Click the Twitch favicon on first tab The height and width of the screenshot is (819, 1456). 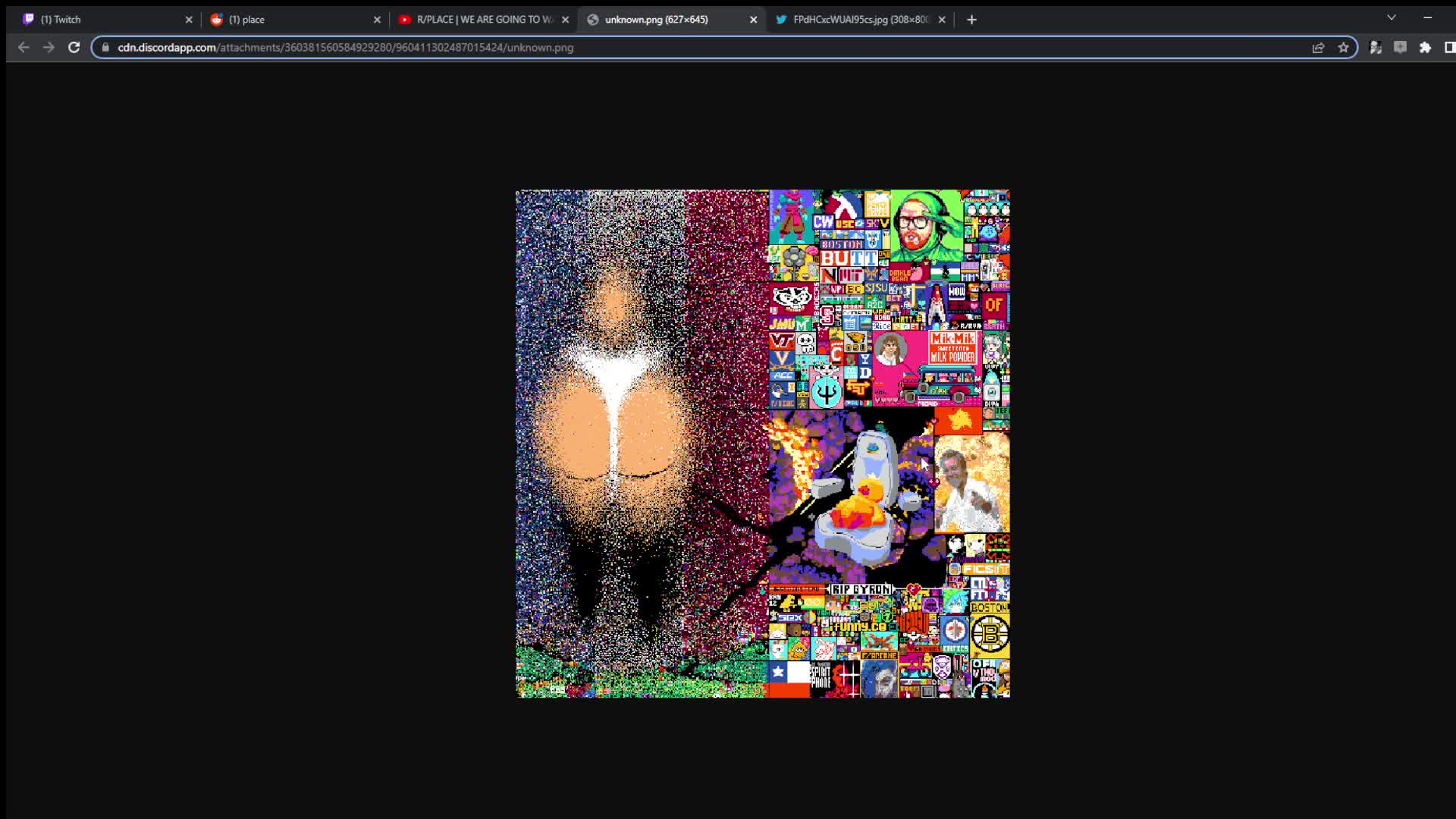pyautogui.click(x=28, y=20)
